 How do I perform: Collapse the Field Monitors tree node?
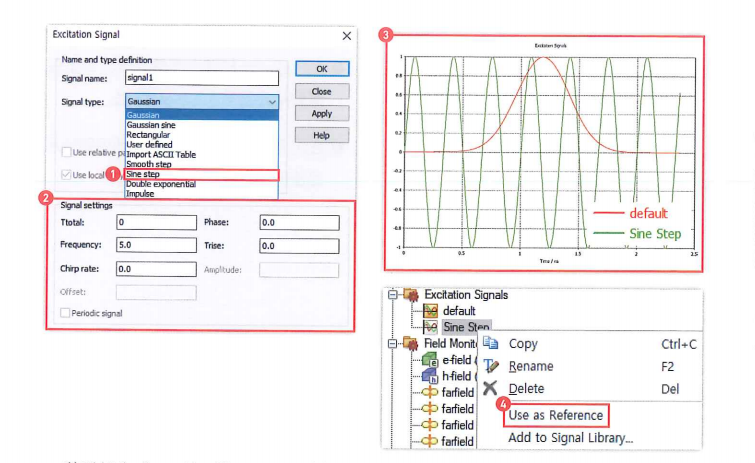click(393, 344)
